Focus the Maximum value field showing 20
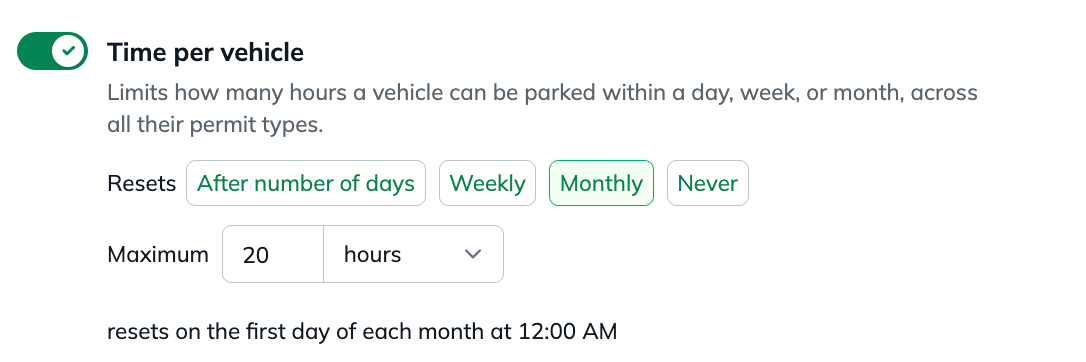This screenshot has width=1086, height=362. click(273, 254)
